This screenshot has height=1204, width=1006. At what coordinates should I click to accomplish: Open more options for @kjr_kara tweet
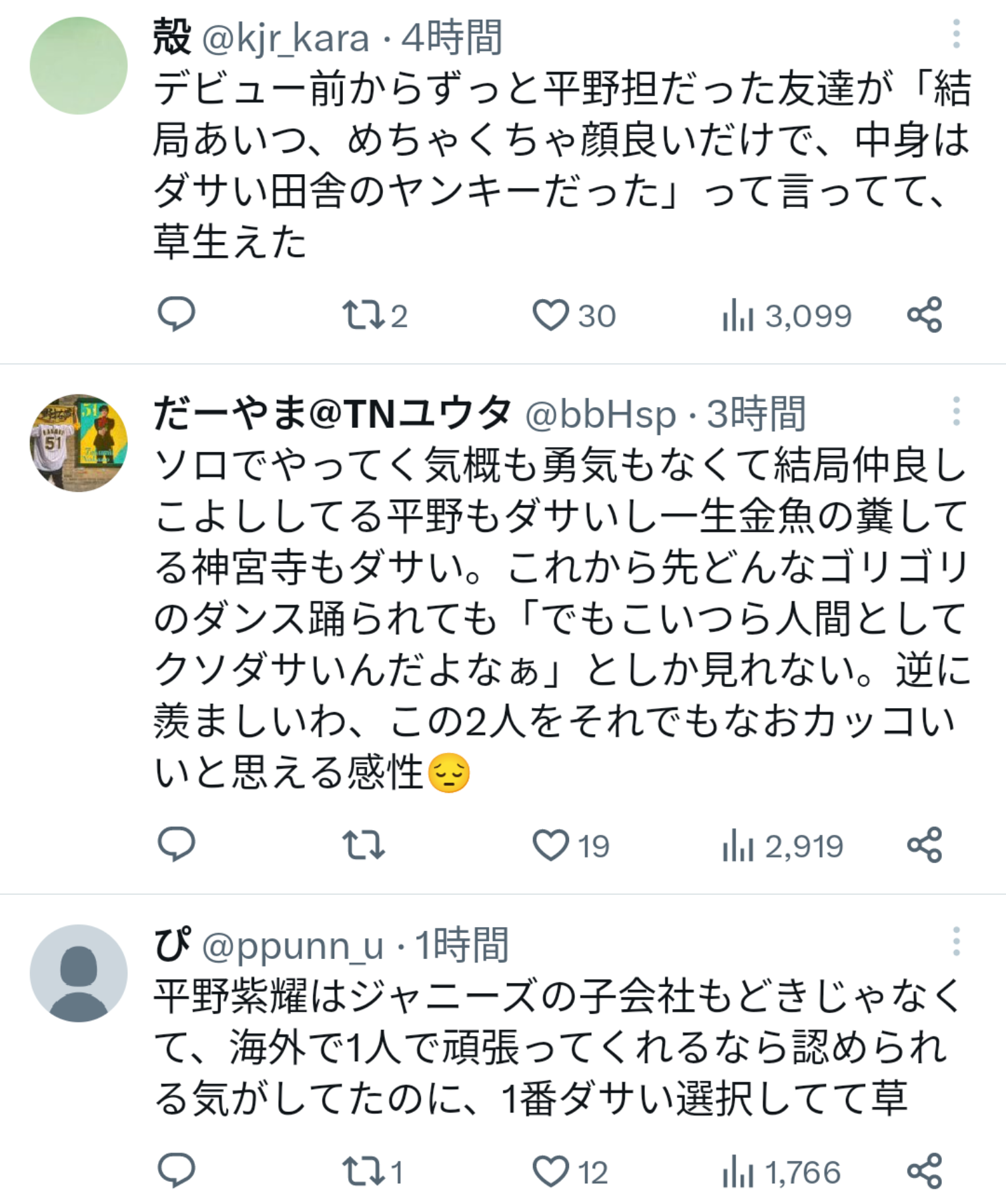click(956, 33)
